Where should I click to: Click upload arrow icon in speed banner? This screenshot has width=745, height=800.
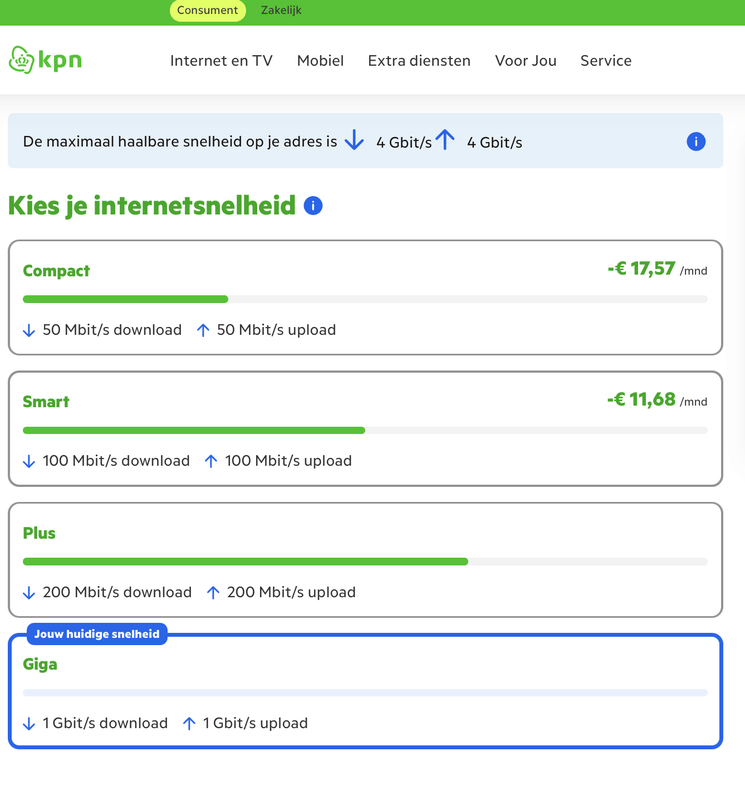[x=445, y=141]
